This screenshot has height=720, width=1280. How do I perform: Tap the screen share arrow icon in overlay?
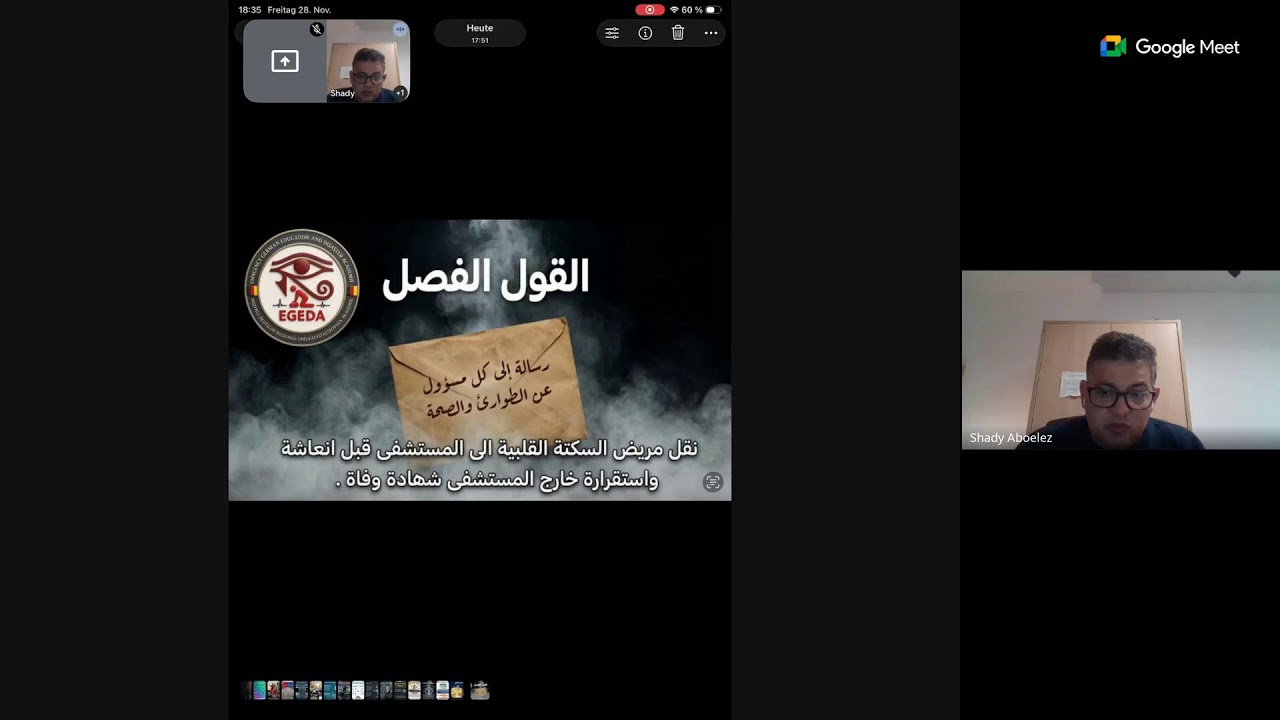coord(285,62)
